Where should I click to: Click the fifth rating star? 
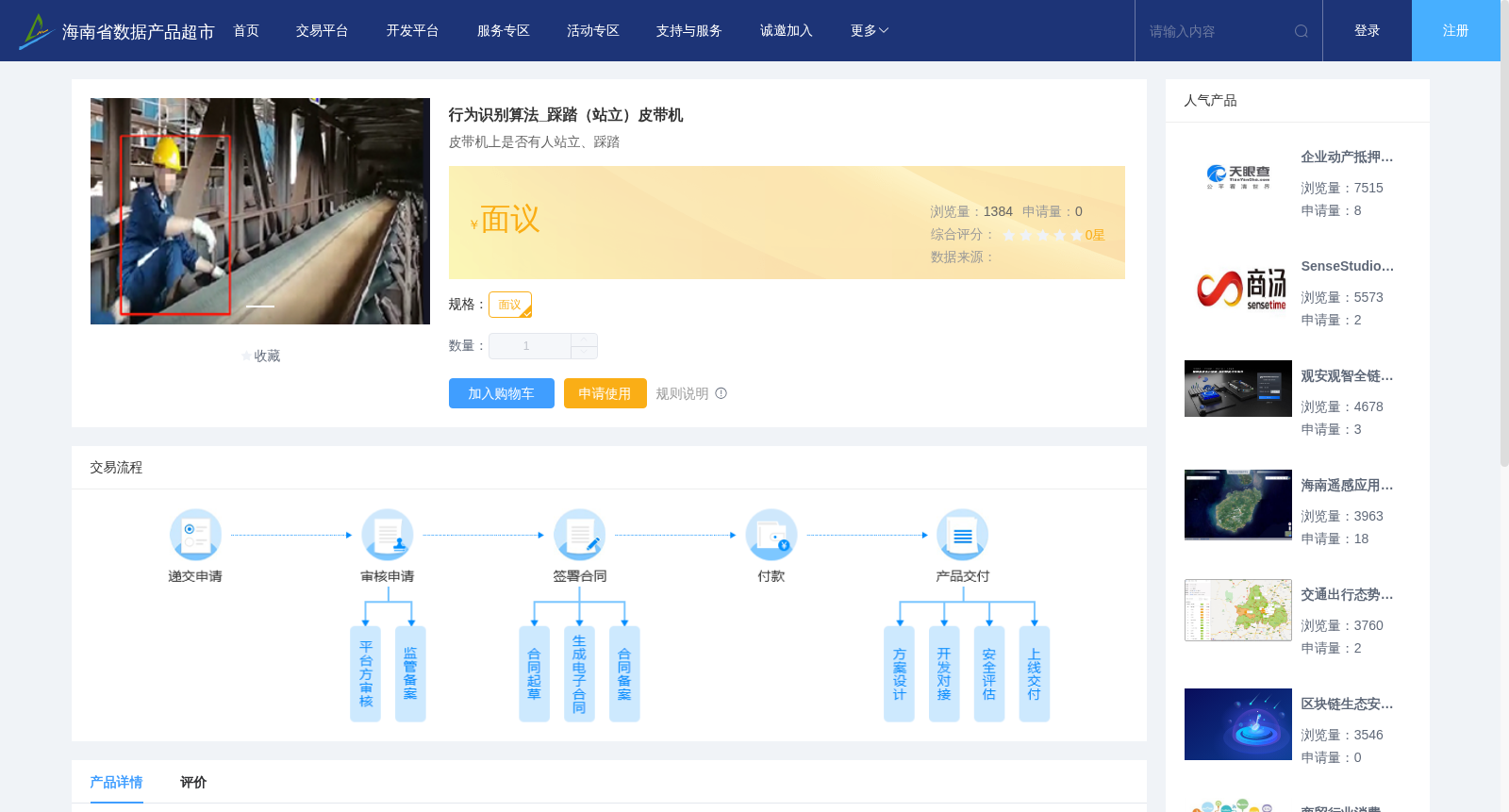(1076, 235)
